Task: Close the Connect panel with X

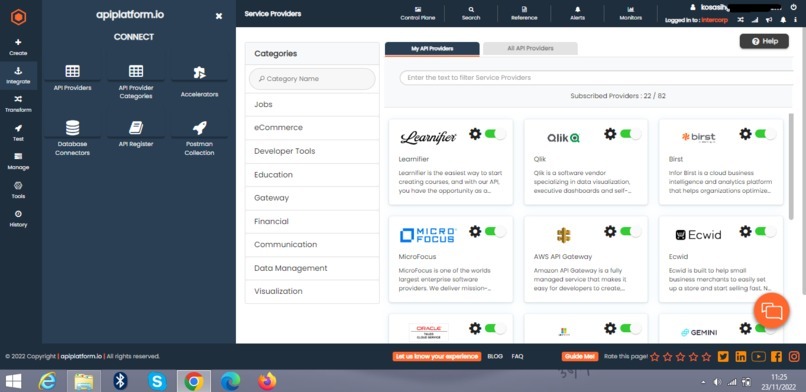Action: click(219, 16)
